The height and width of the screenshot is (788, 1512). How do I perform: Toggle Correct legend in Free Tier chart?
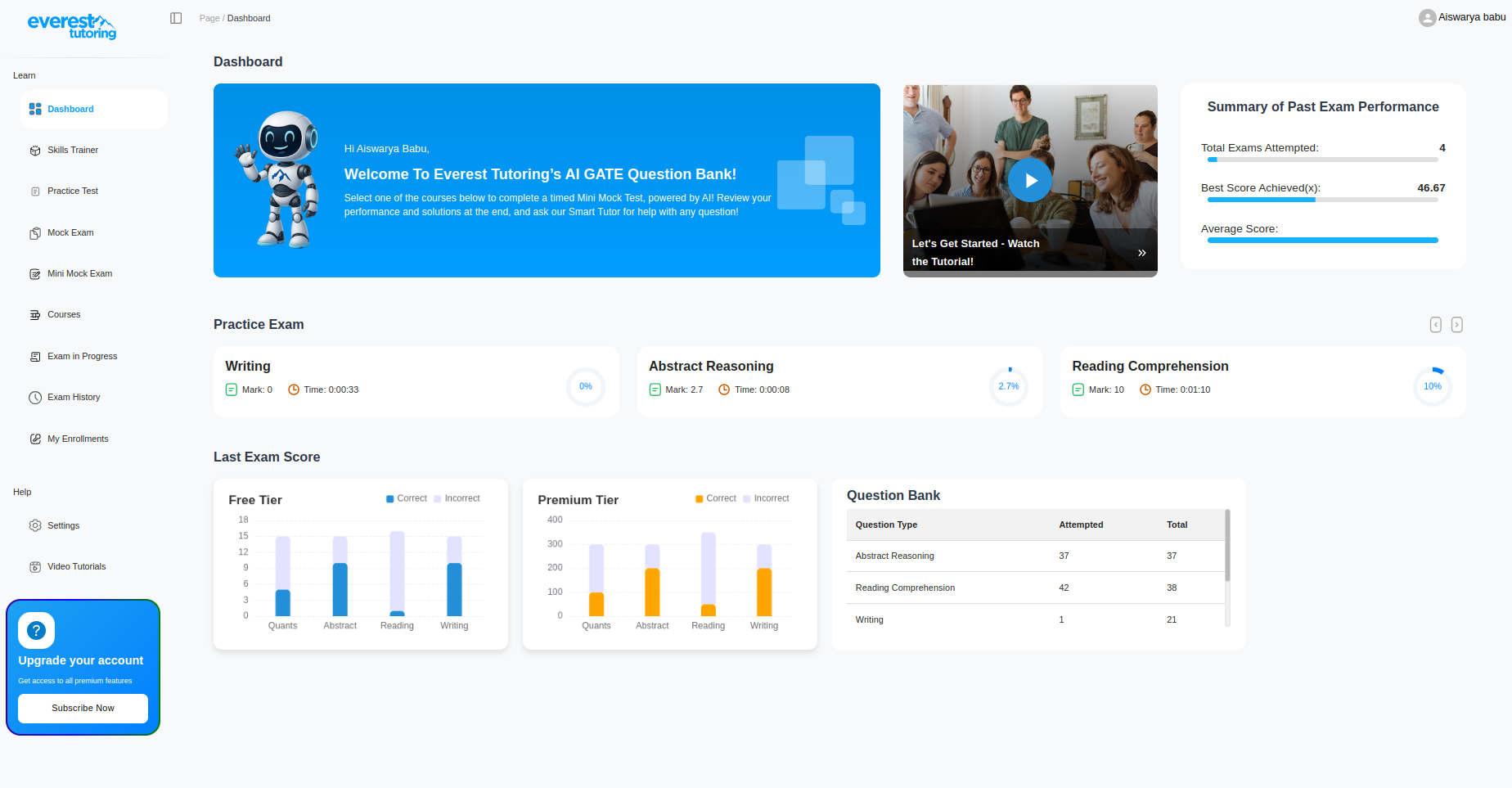pos(407,498)
